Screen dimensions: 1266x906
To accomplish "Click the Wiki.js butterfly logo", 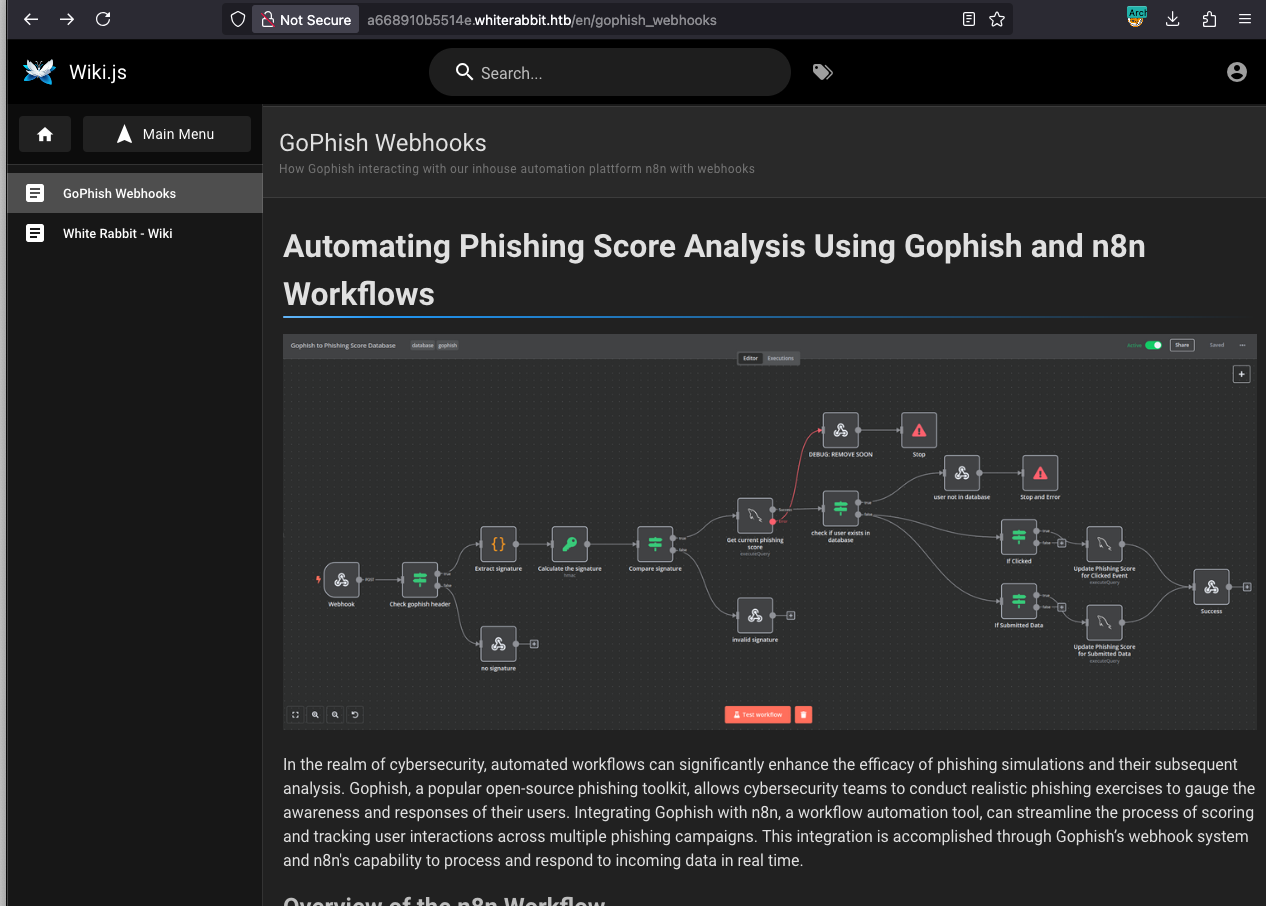I will click(39, 72).
